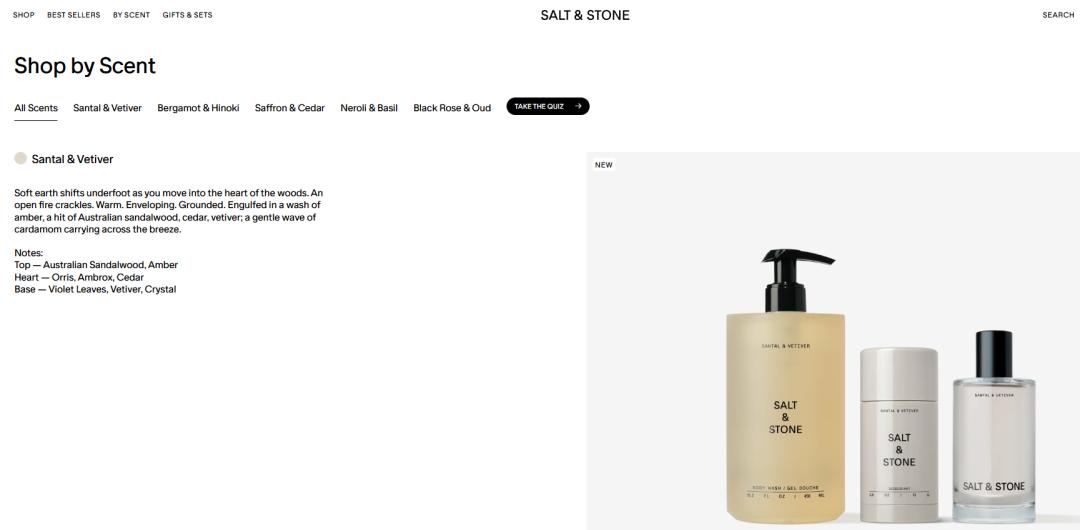Viewport: 1080px width, 530px height.
Task: Click the deodorant stick product image
Action: (x=899, y=434)
